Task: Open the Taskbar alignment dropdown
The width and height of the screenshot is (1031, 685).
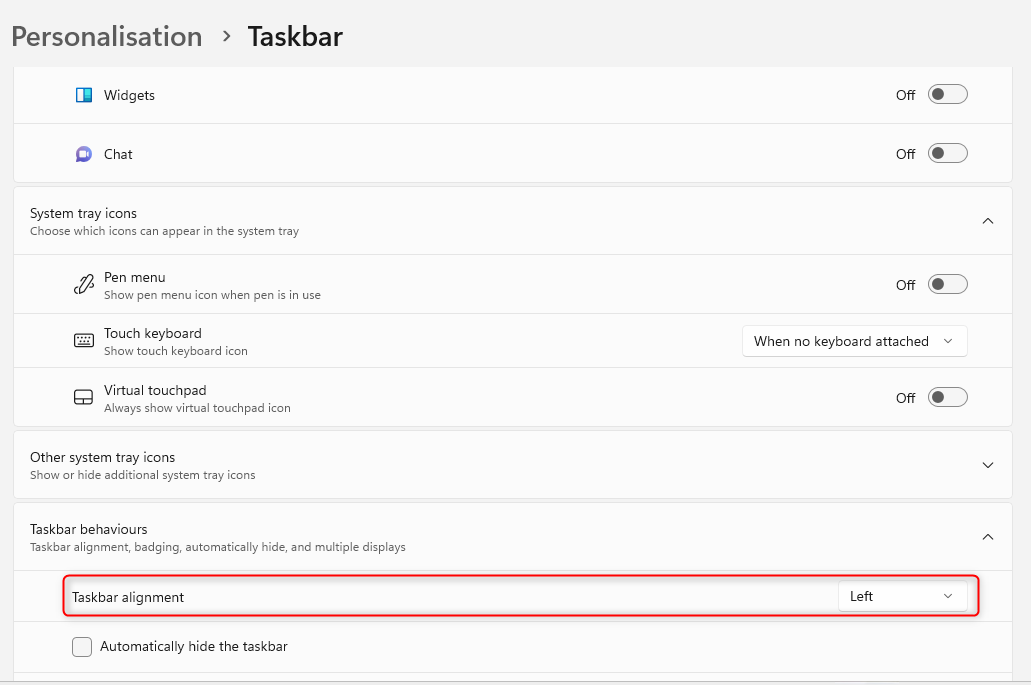Action: [x=902, y=596]
